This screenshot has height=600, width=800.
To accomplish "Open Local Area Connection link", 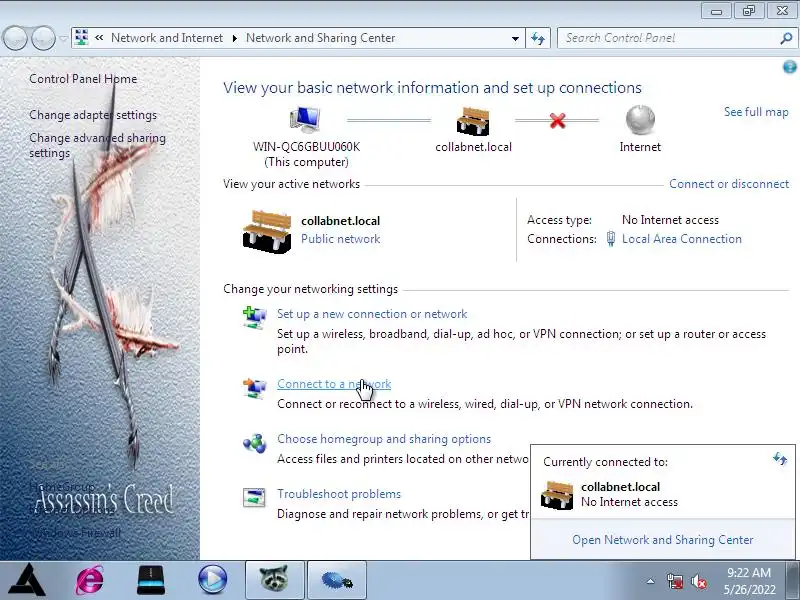I will coord(682,239).
